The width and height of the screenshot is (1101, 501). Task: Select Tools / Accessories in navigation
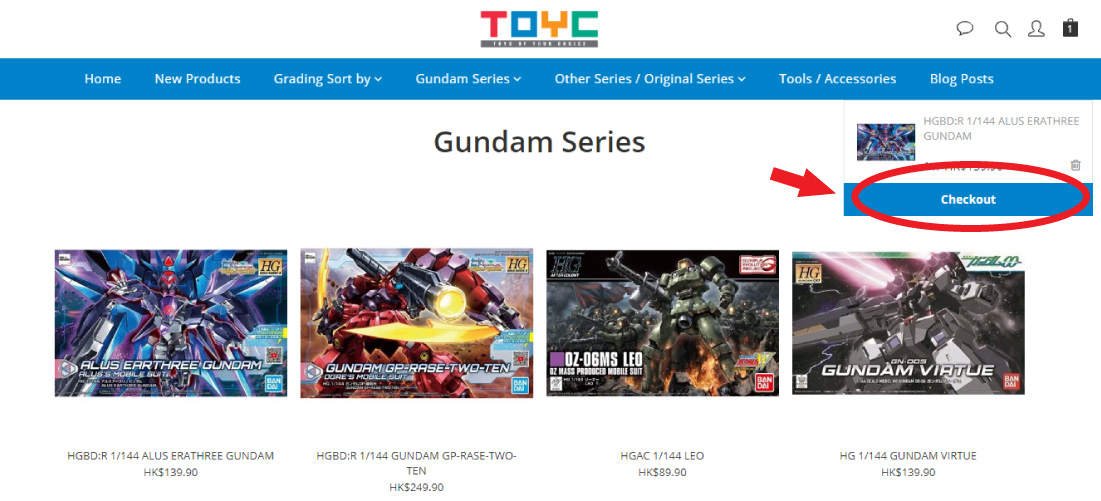[837, 79]
